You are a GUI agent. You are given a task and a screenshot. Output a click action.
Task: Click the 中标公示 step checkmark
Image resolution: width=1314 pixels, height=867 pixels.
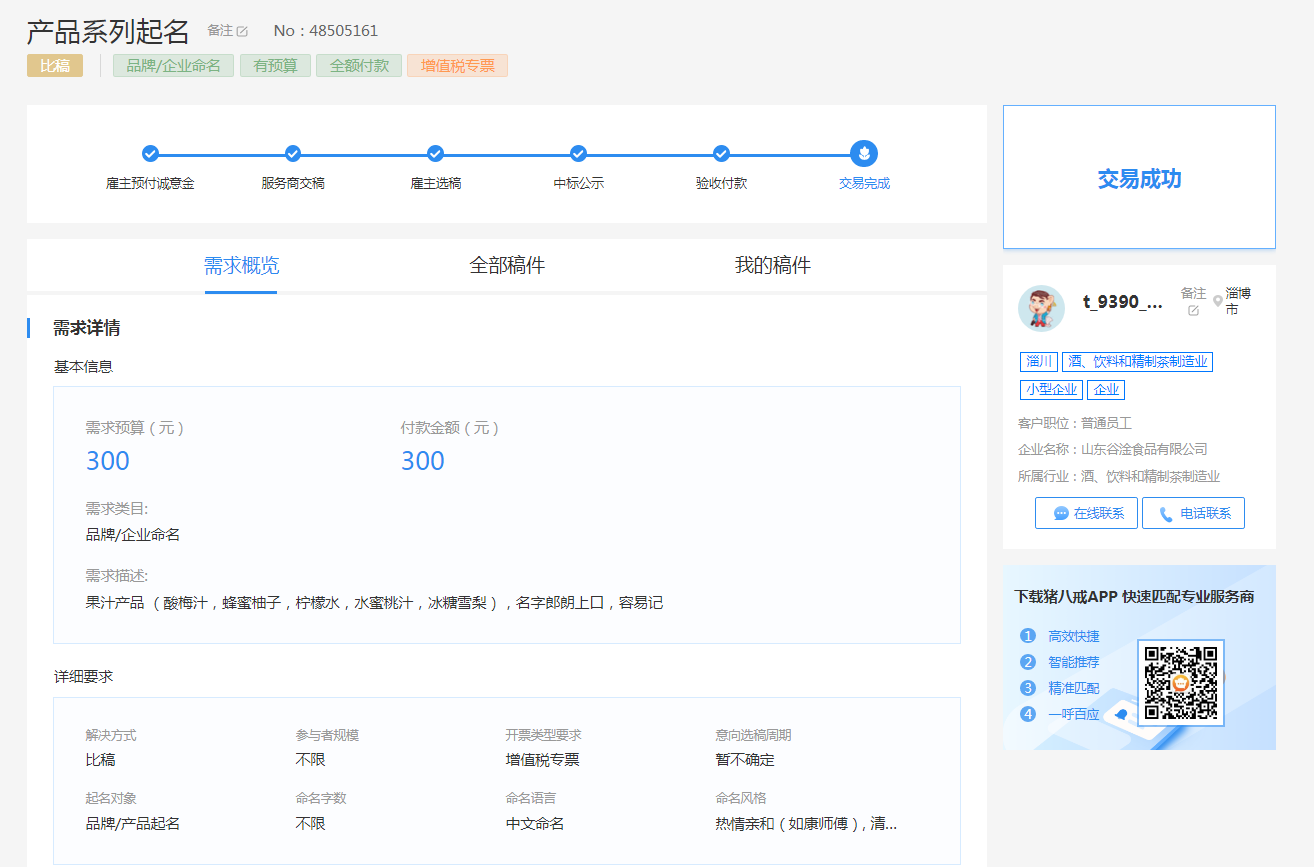pos(578,153)
